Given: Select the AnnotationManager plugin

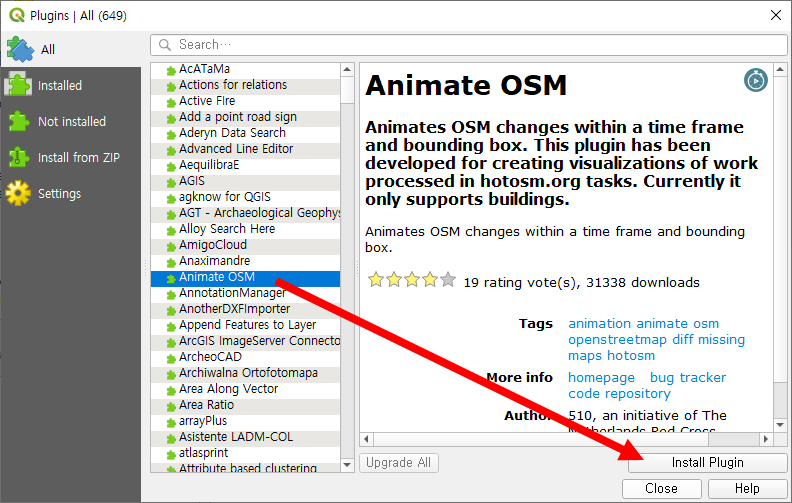Looking at the screenshot, I should click(245, 293).
